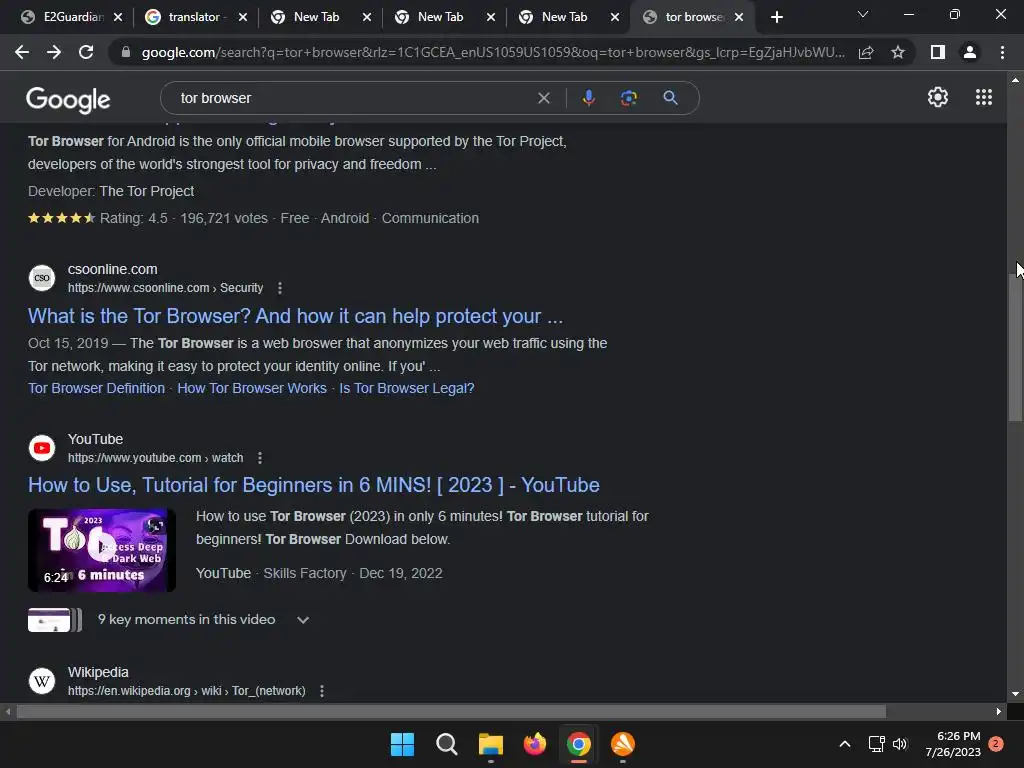Open more options for the YouTube result
This screenshot has height=768, width=1024.
260,458
